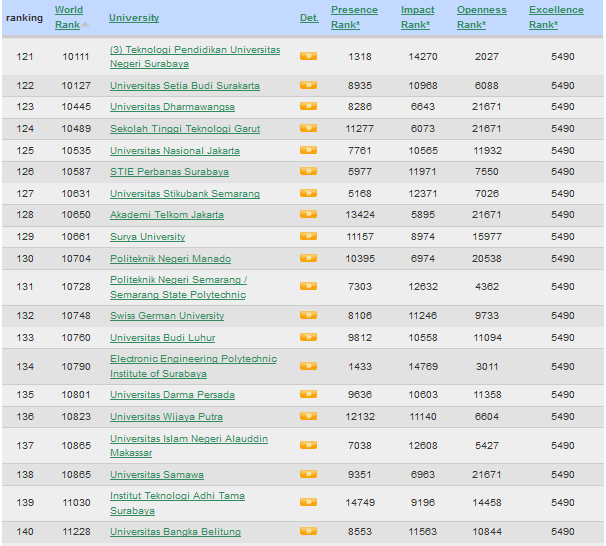Open Universitas Setia Budi Surakarta link
This screenshot has width=606, height=546.
pyautogui.click(x=185, y=86)
